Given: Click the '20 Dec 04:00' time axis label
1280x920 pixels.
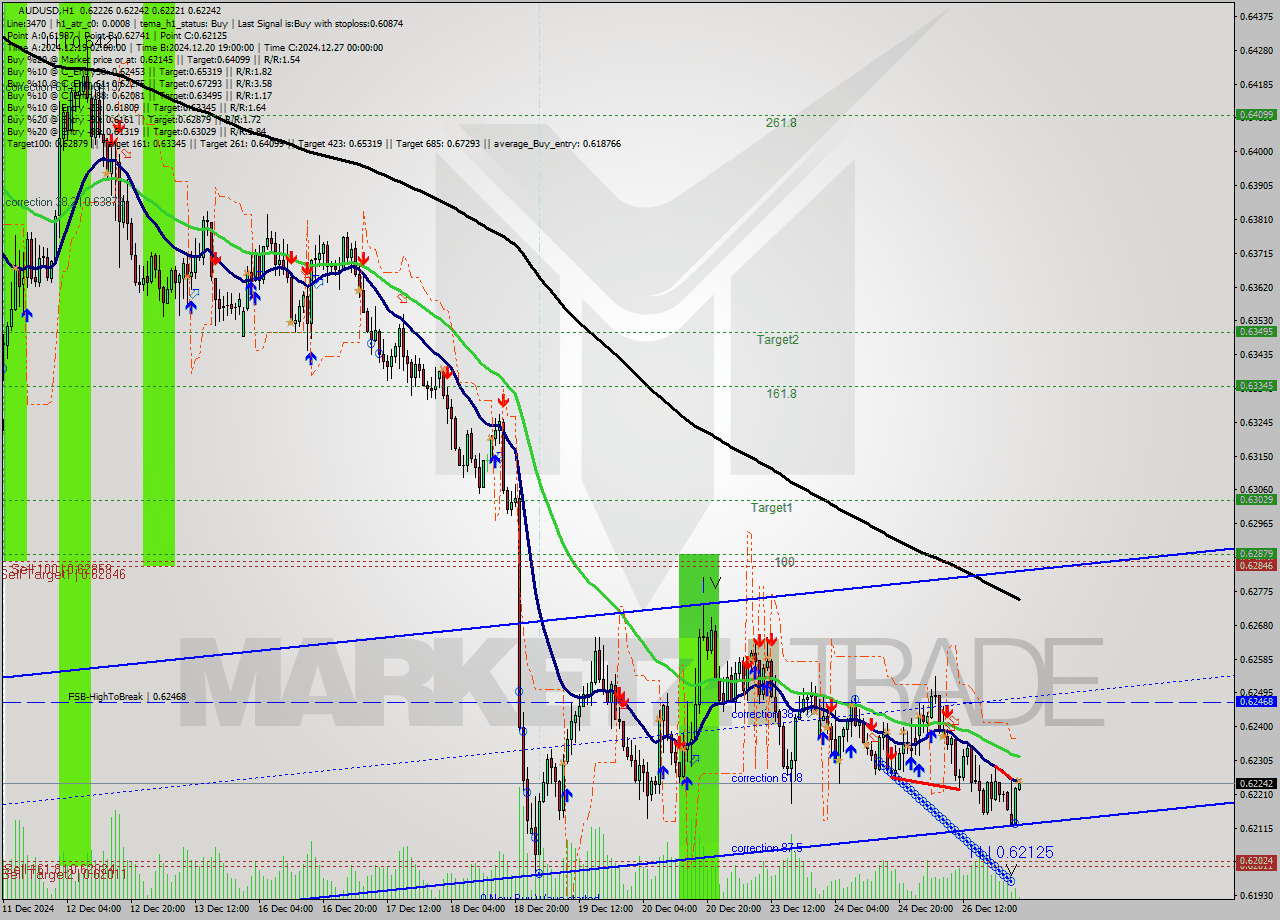Looking at the screenshot, I should pyautogui.click(x=670, y=909).
